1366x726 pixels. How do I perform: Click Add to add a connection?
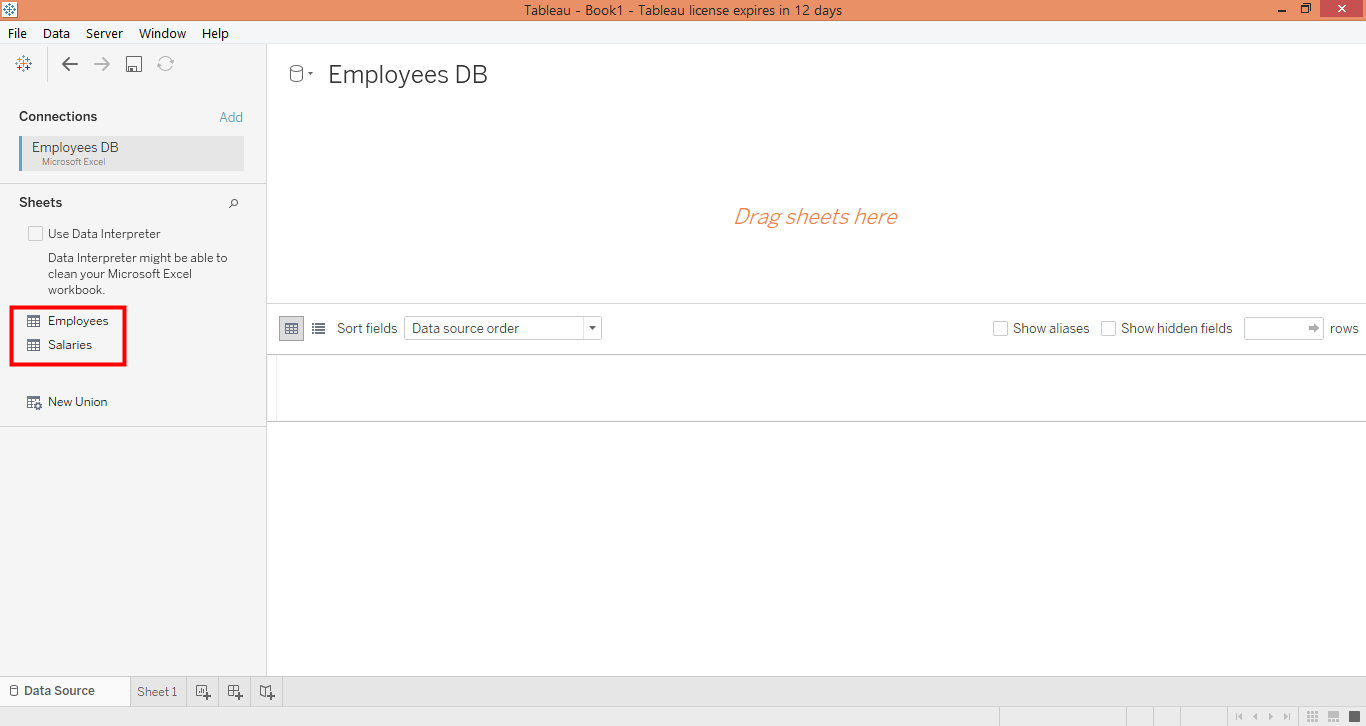click(x=231, y=117)
